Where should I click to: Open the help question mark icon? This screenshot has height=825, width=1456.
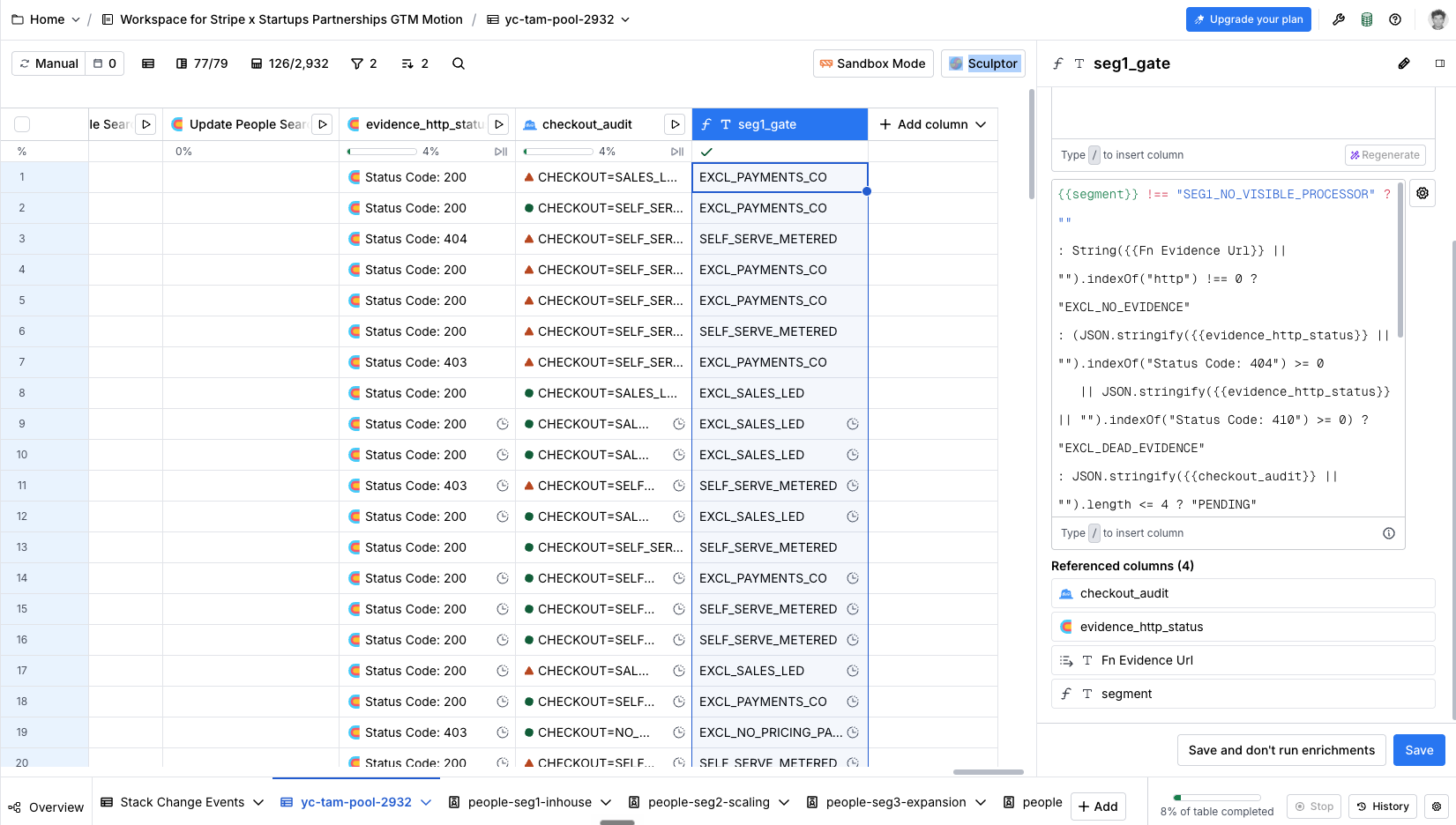coord(1395,19)
